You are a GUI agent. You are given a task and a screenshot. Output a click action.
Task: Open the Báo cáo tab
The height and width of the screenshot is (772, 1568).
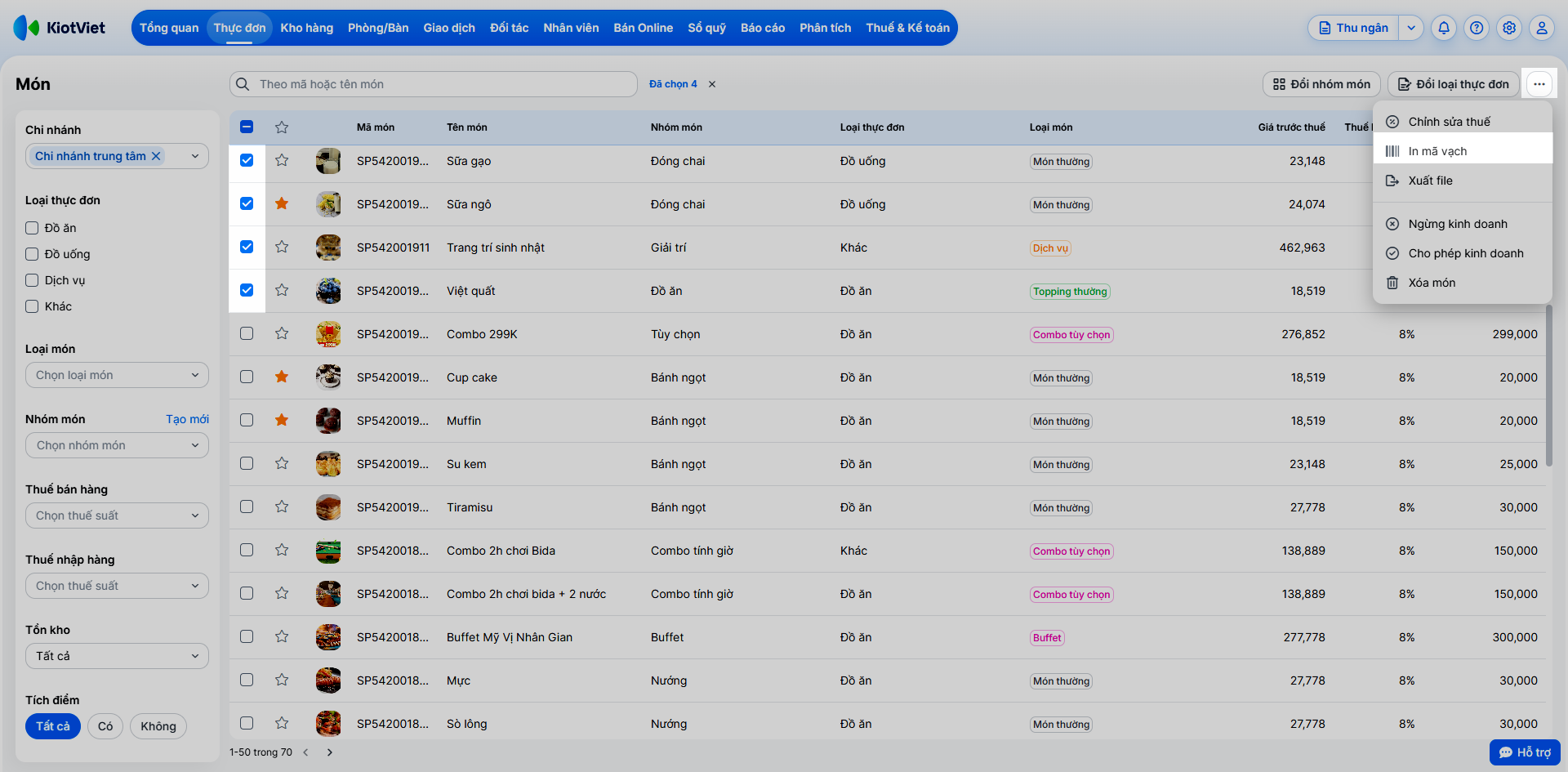pos(763,28)
